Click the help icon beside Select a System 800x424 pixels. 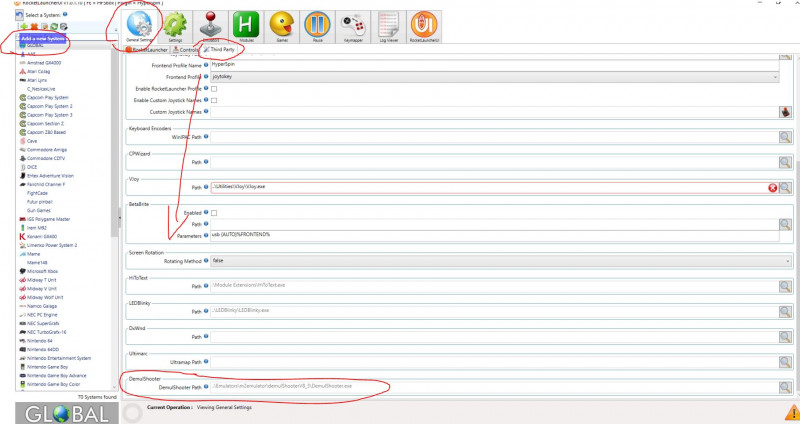point(65,14)
